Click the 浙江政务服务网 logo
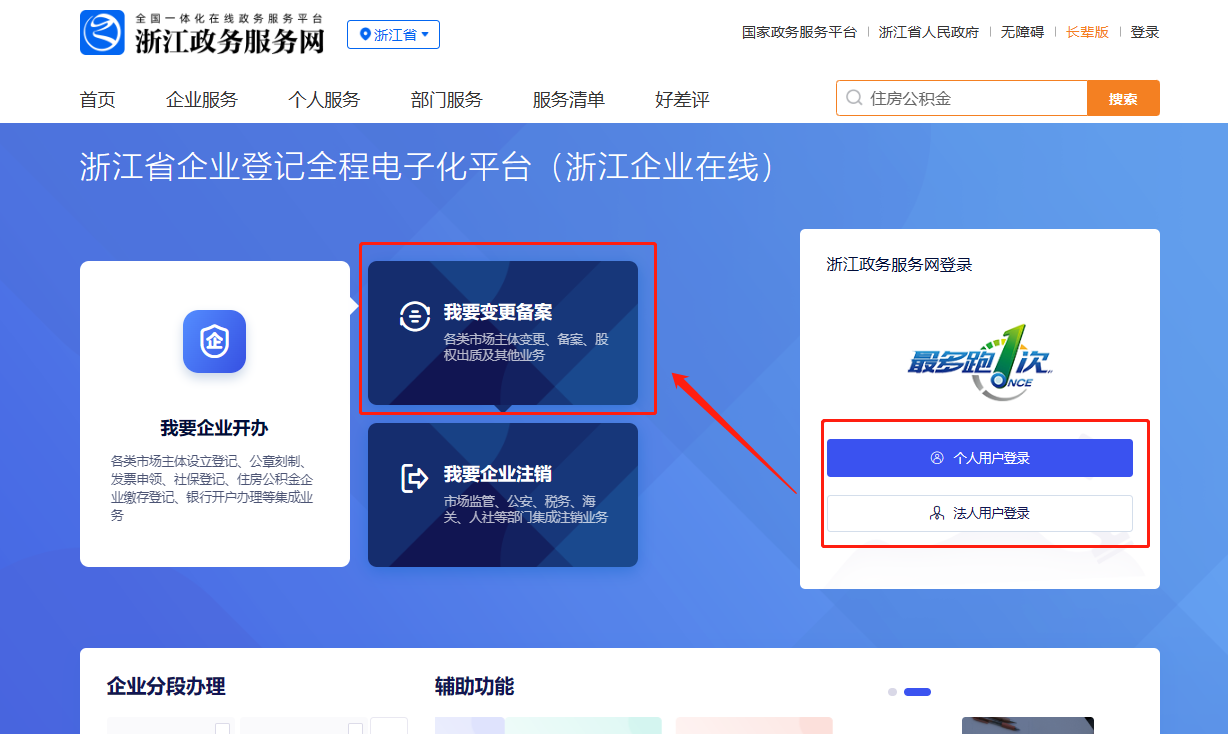 pyautogui.click(x=203, y=33)
